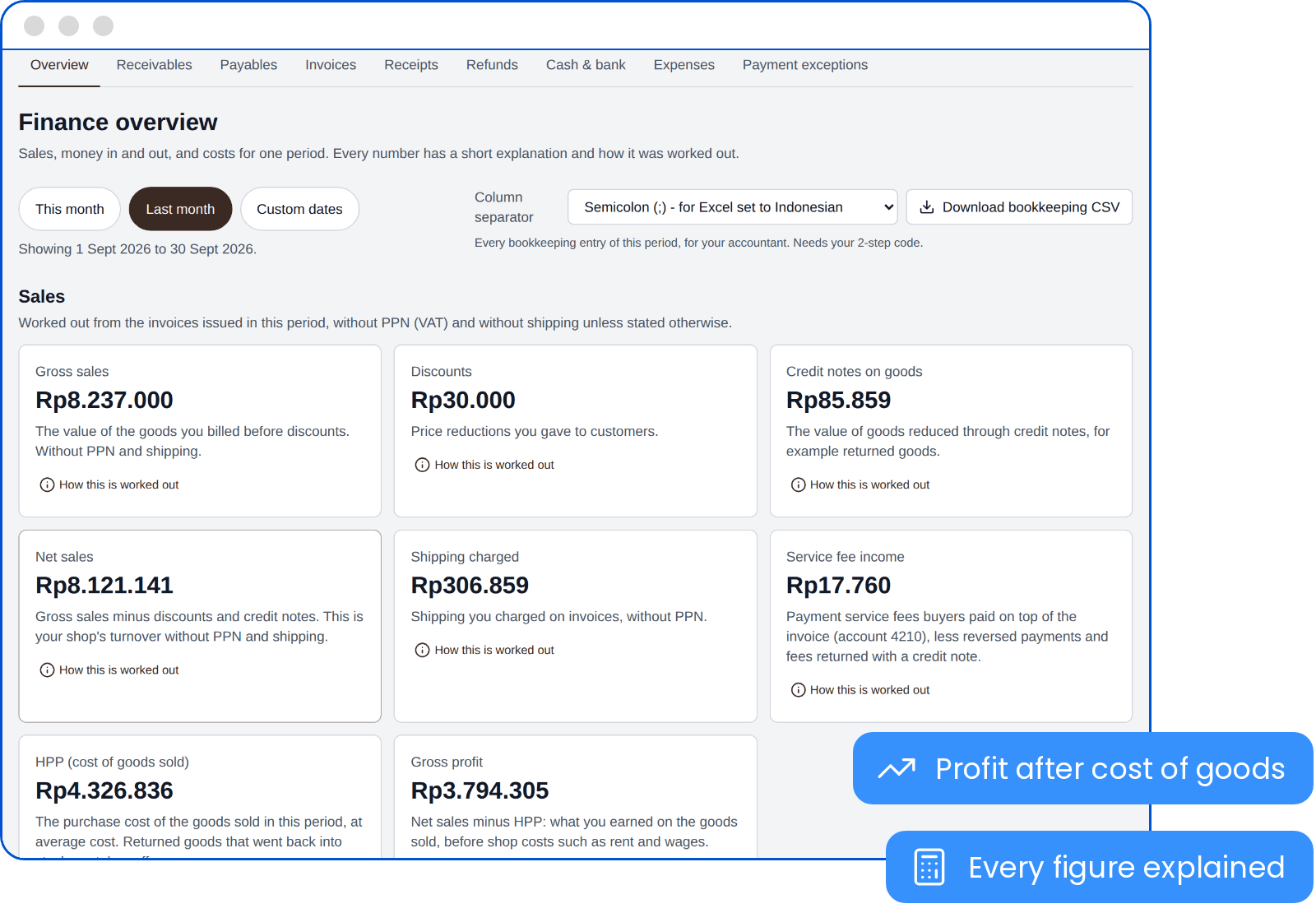Image resolution: width=1316 pixels, height=913 pixels.
Task: Open 'How this is worked out' under Discounts
Action: click(484, 466)
